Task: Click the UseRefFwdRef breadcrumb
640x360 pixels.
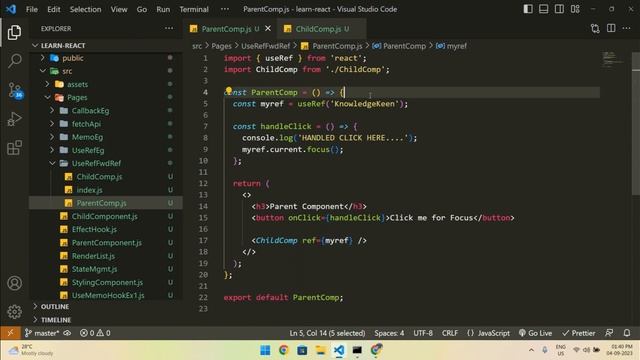Action: [x=265, y=46]
